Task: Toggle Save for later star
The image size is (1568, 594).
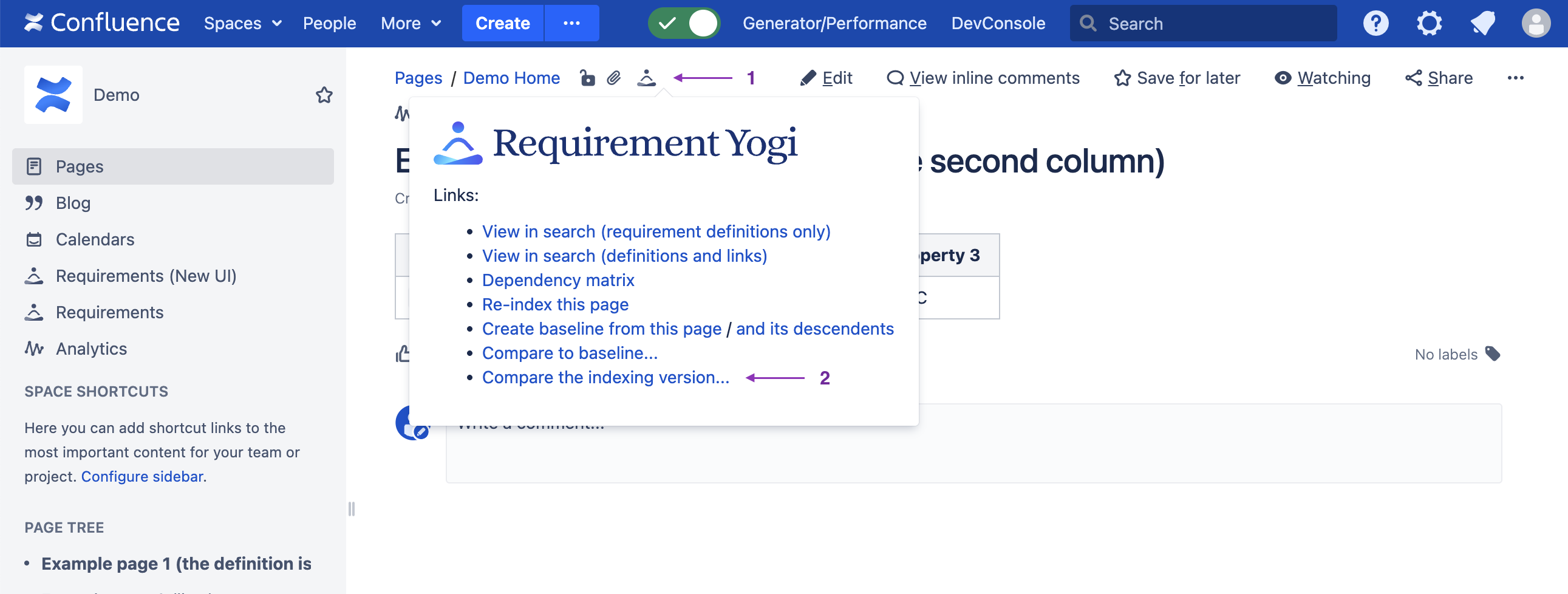Action: click(x=1177, y=78)
